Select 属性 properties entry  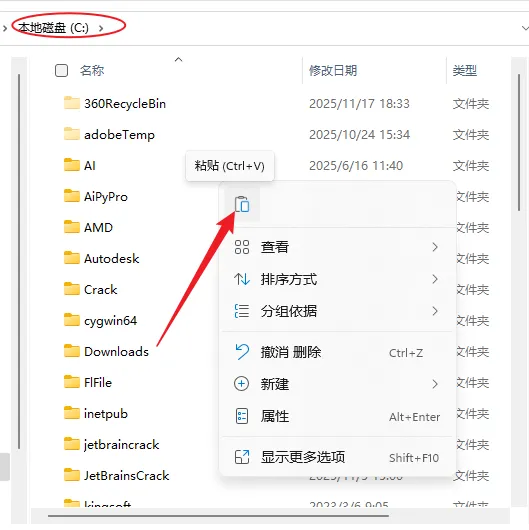[337, 416]
